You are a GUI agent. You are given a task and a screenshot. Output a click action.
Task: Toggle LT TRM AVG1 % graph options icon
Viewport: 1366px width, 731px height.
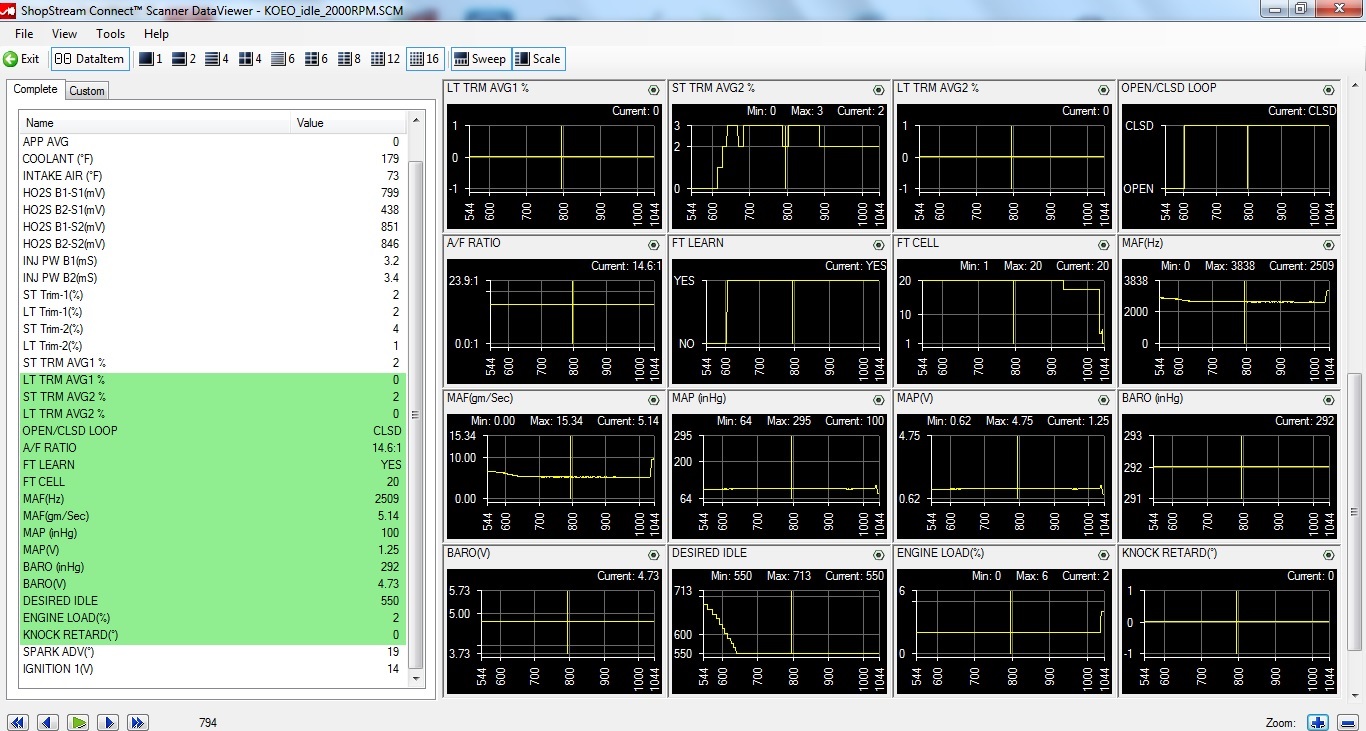point(654,89)
